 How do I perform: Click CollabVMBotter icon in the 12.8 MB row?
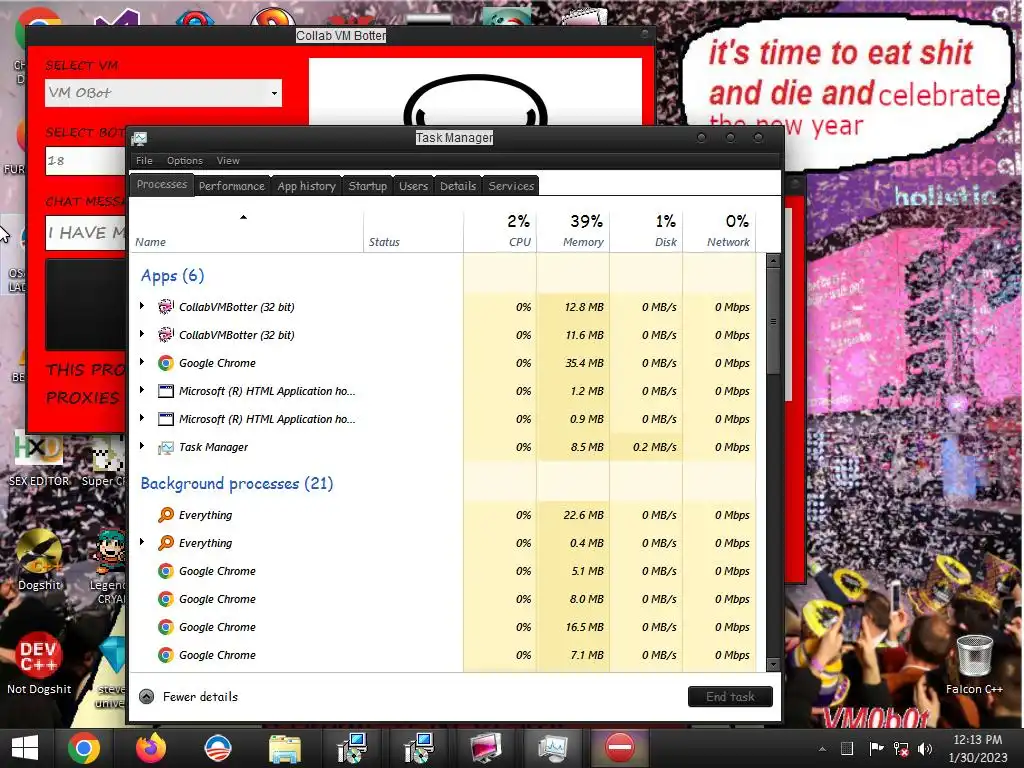(x=166, y=307)
